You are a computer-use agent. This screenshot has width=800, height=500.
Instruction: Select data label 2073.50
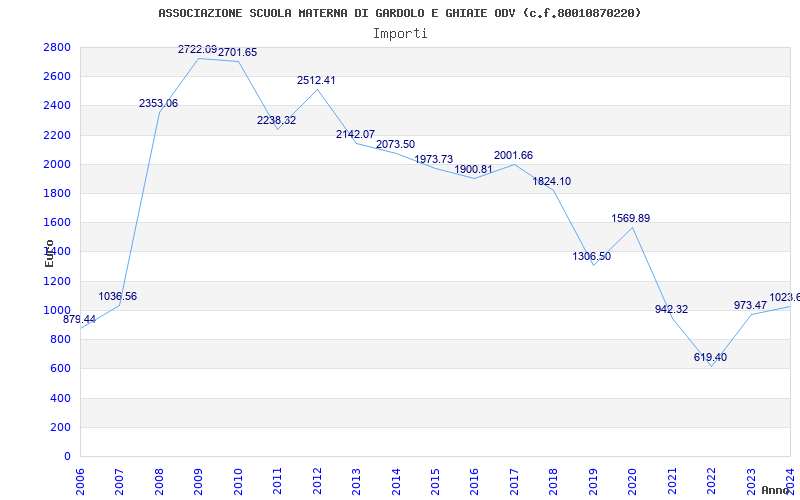click(395, 145)
